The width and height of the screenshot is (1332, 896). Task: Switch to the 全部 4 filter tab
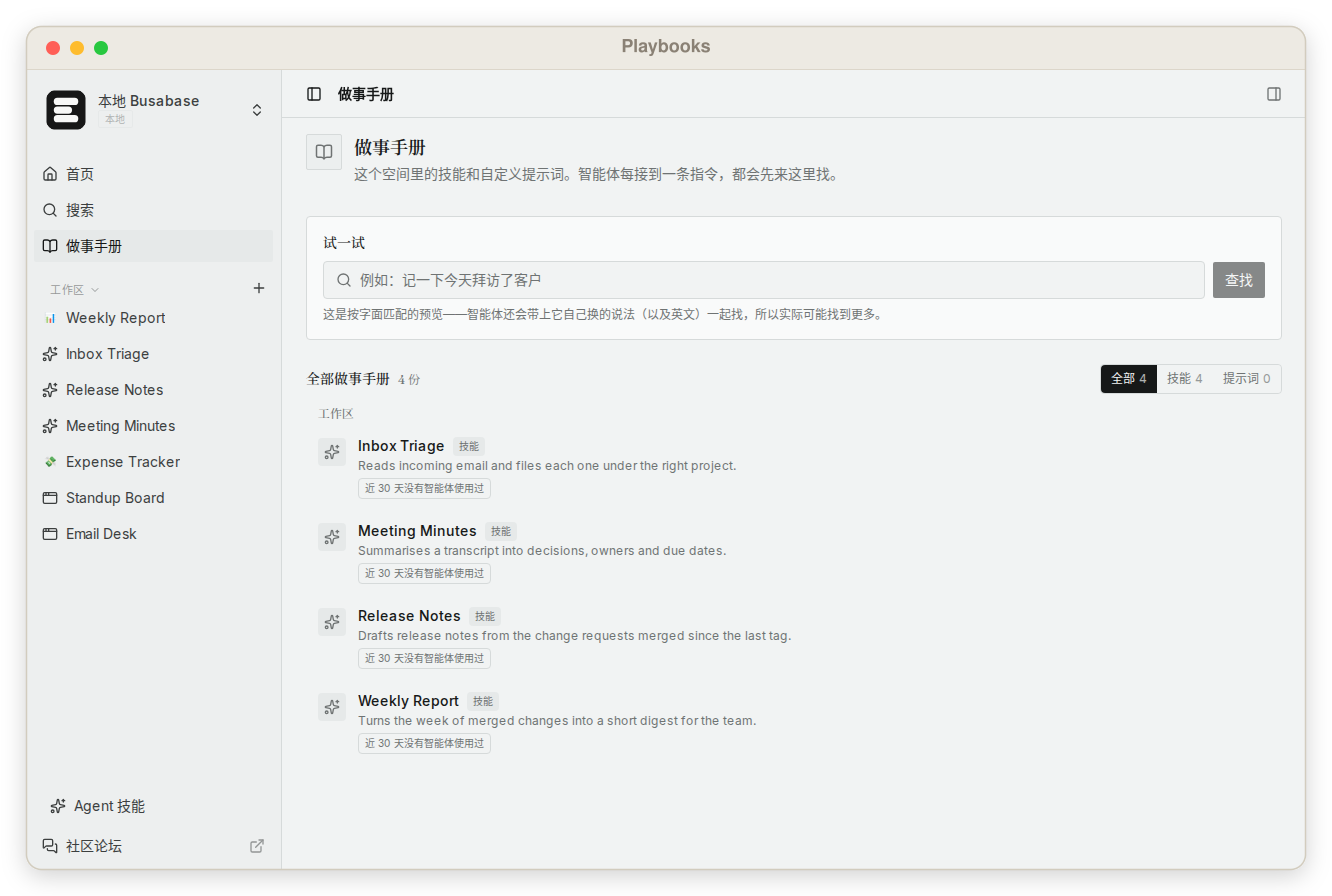pyautogui.click(x=1129, y=379)
